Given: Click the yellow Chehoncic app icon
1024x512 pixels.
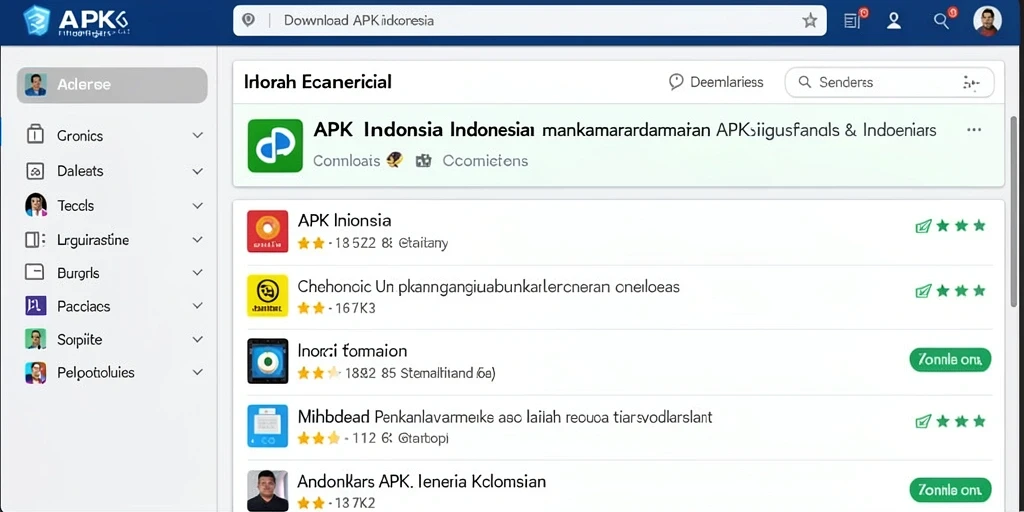Looking at the screenshot, I should point(268,296).
